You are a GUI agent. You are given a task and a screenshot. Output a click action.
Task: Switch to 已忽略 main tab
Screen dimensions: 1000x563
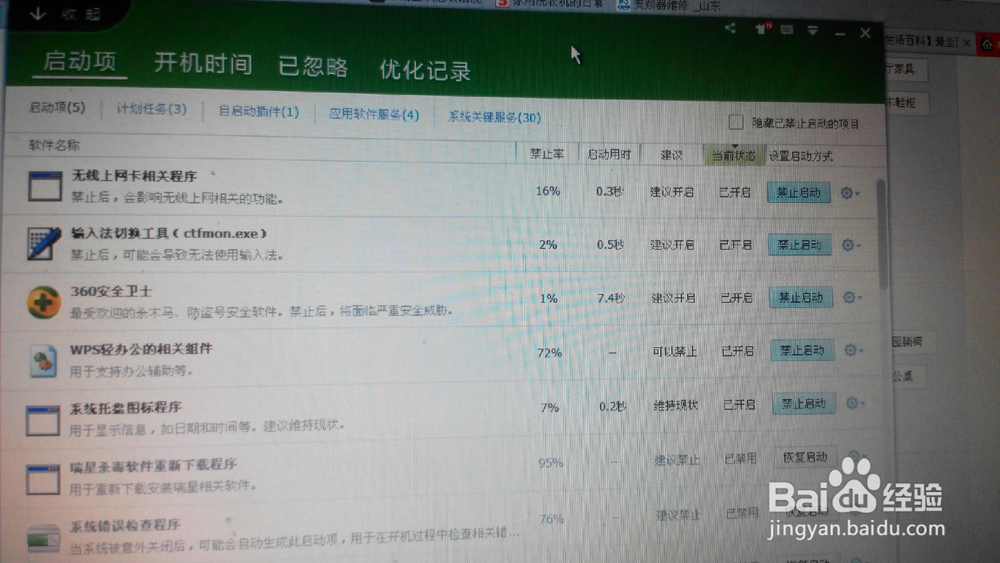[x=313, y=67]
